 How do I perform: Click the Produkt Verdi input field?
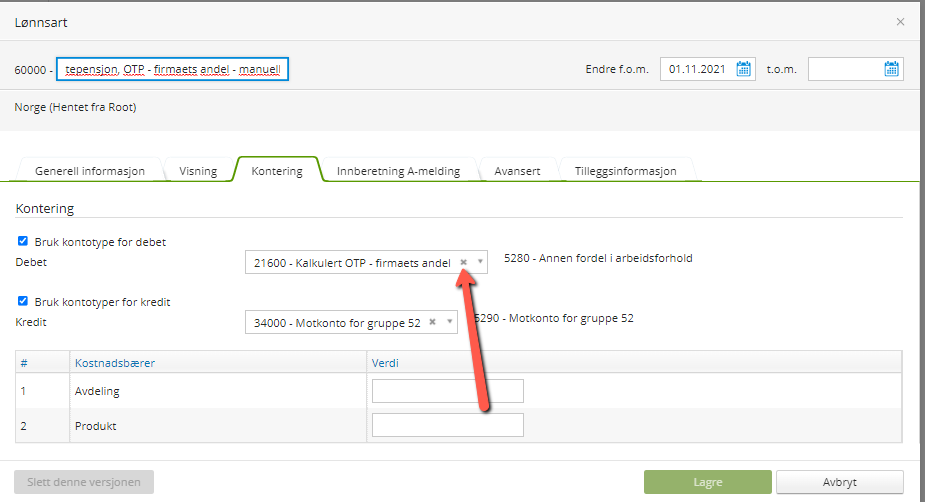448,425
